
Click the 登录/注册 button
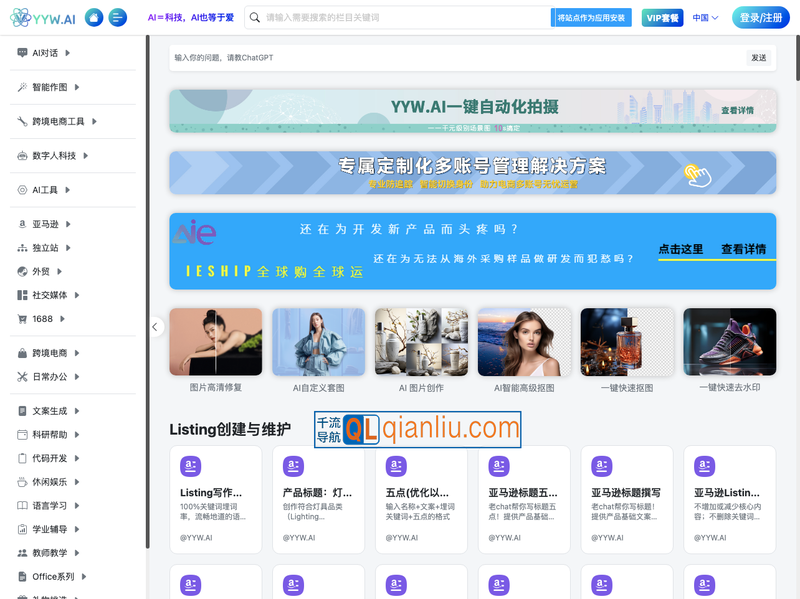point(761,18)
